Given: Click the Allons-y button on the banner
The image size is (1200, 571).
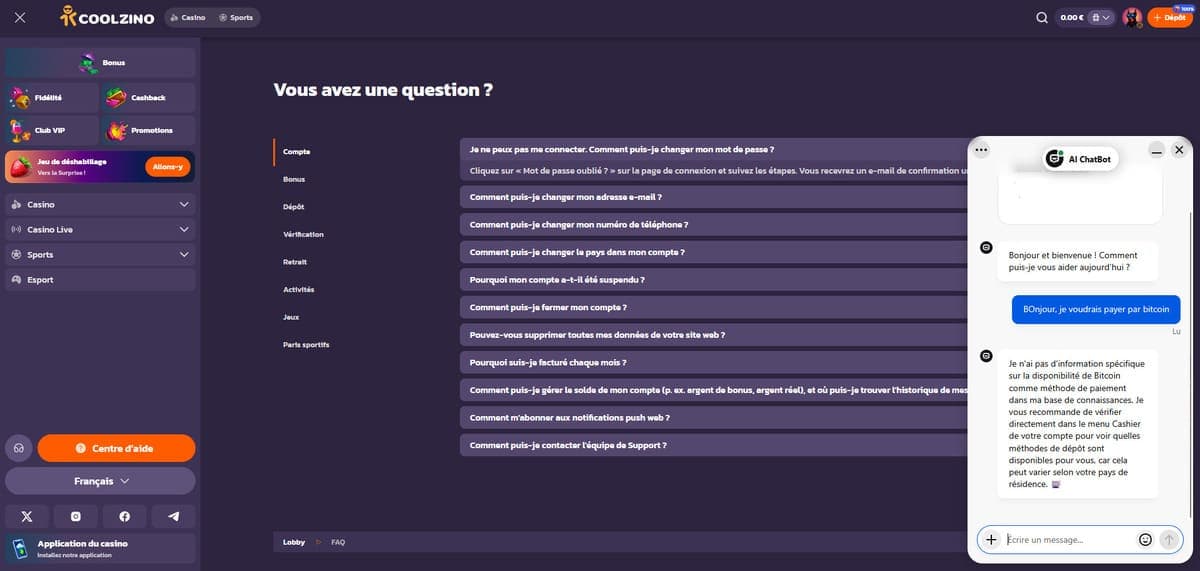Looking at the screenshot, I should [x=167, y=166].
